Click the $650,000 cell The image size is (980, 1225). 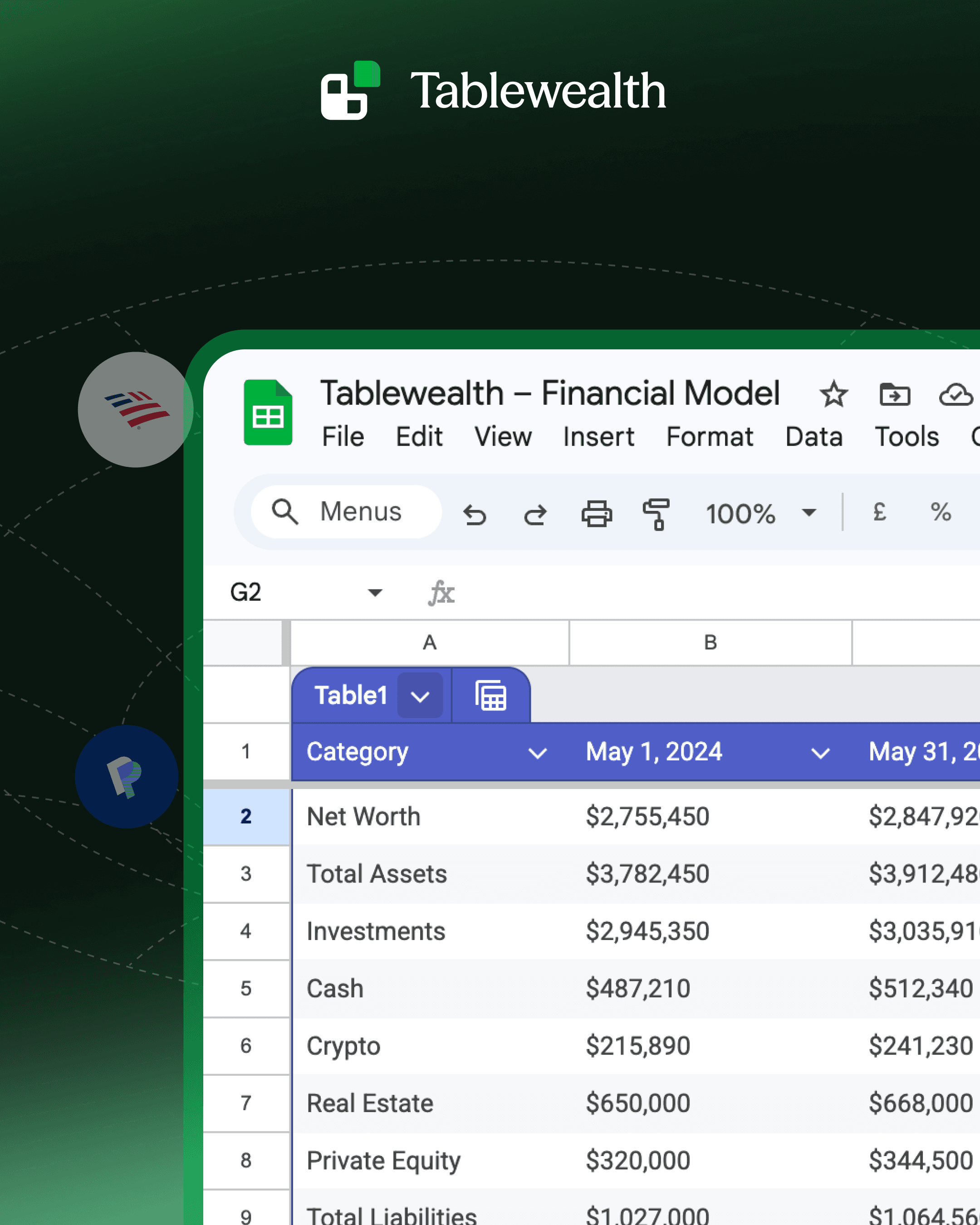pyautogui.click(x=710, y=1103)
